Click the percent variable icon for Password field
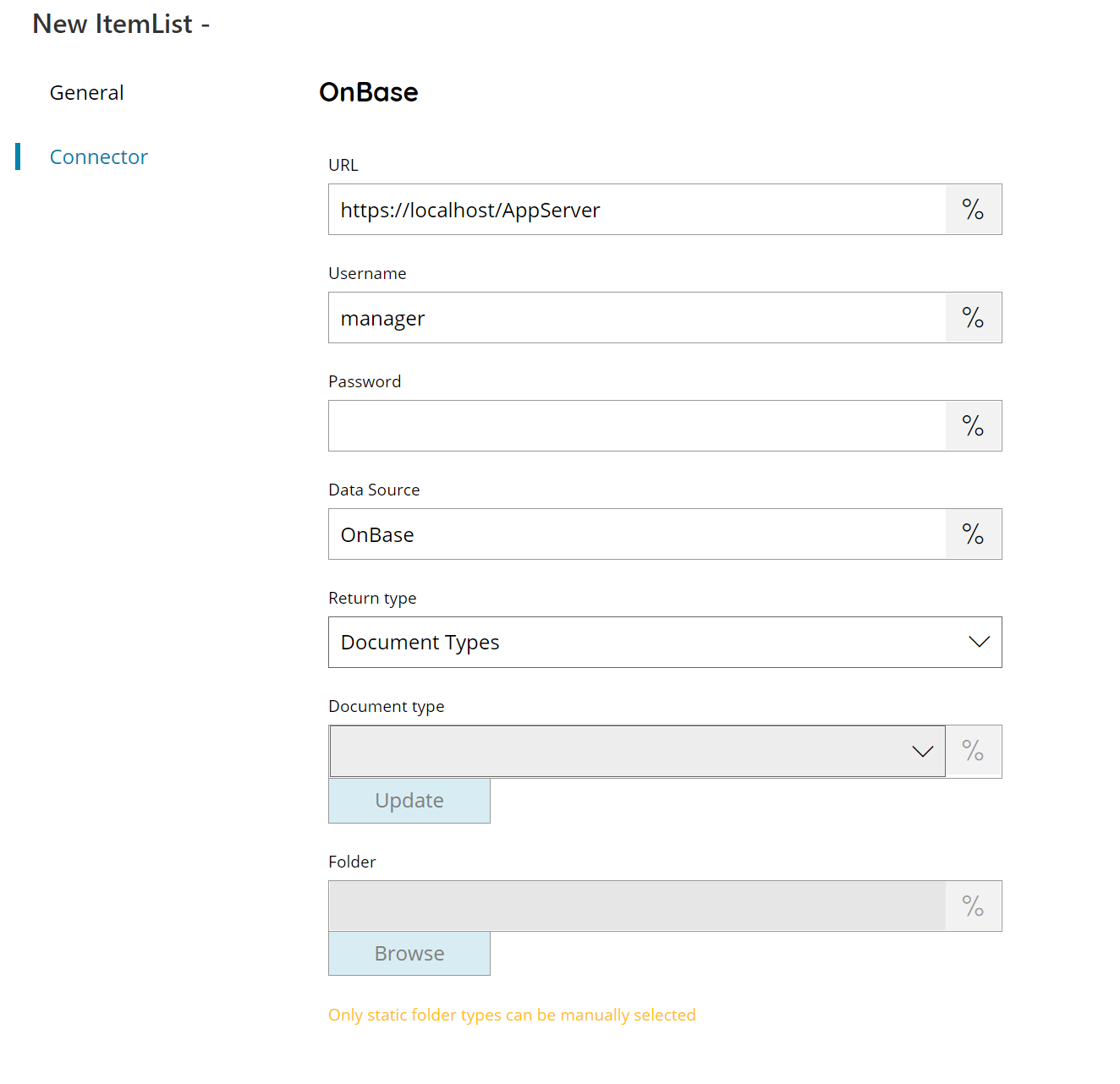 973,426
